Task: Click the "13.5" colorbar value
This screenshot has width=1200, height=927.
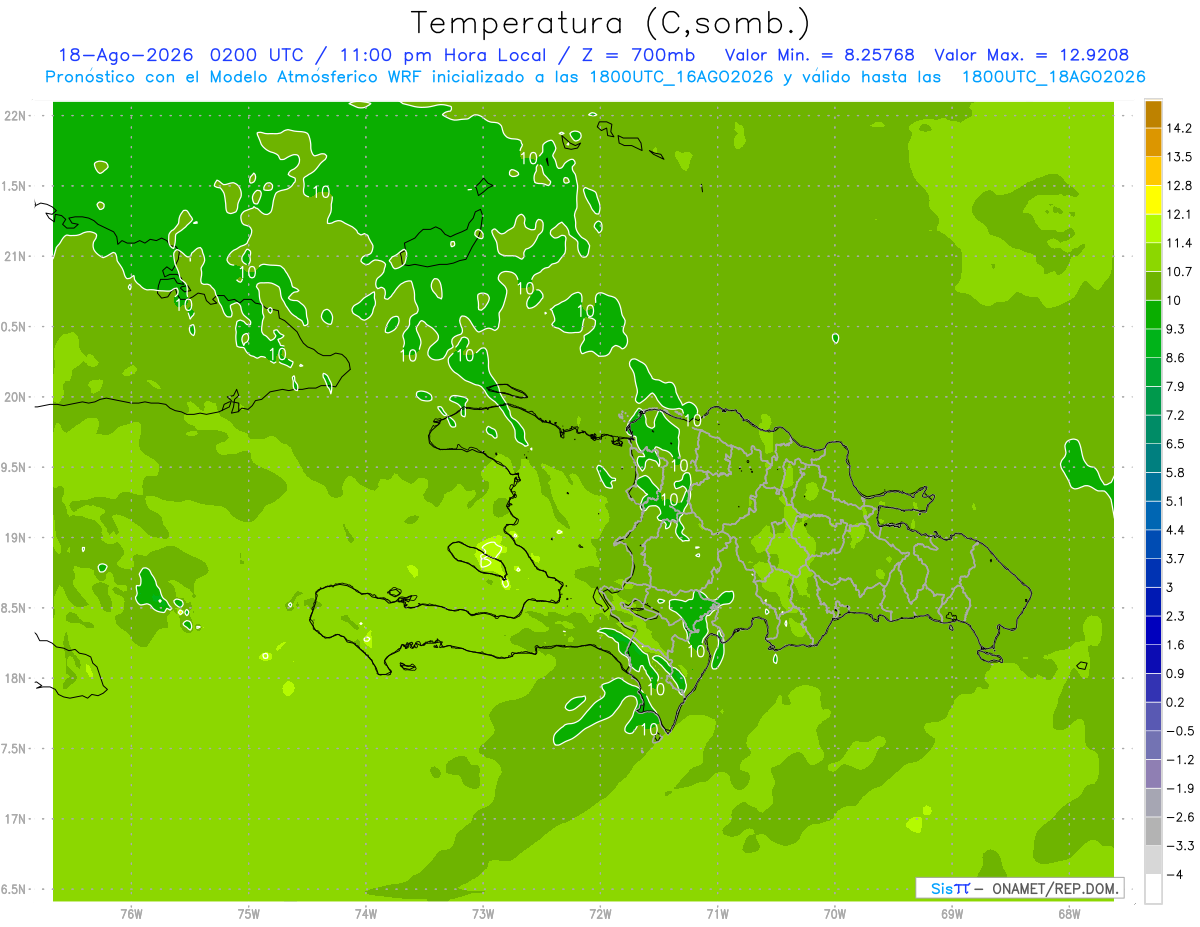Action: (x=1179, y=157)
